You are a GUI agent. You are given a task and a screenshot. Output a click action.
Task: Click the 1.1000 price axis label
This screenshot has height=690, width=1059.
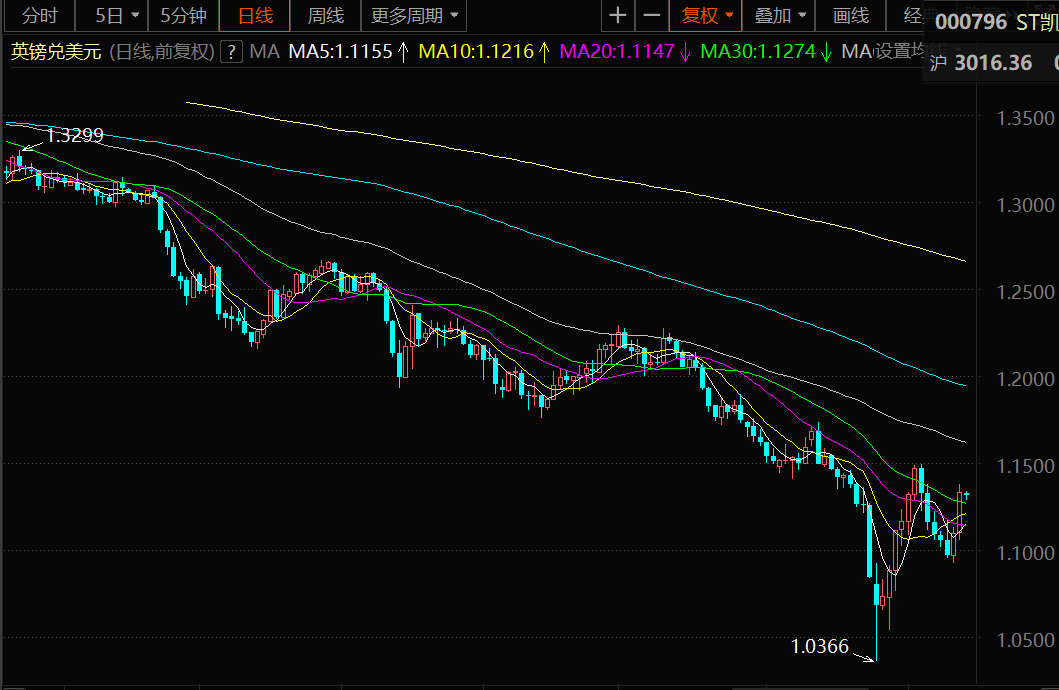[1025, 553]
